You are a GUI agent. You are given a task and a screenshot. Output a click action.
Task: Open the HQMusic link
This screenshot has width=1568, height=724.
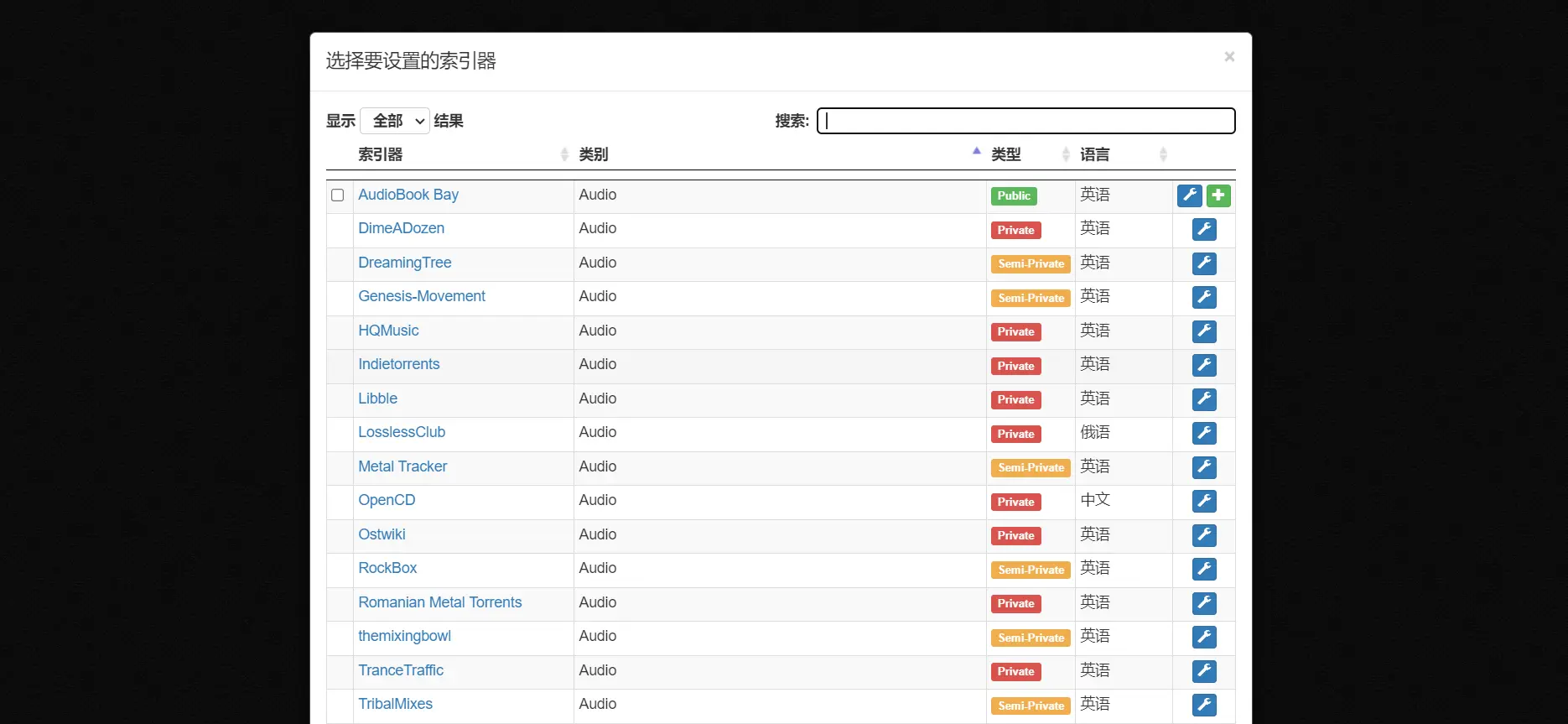388,331
